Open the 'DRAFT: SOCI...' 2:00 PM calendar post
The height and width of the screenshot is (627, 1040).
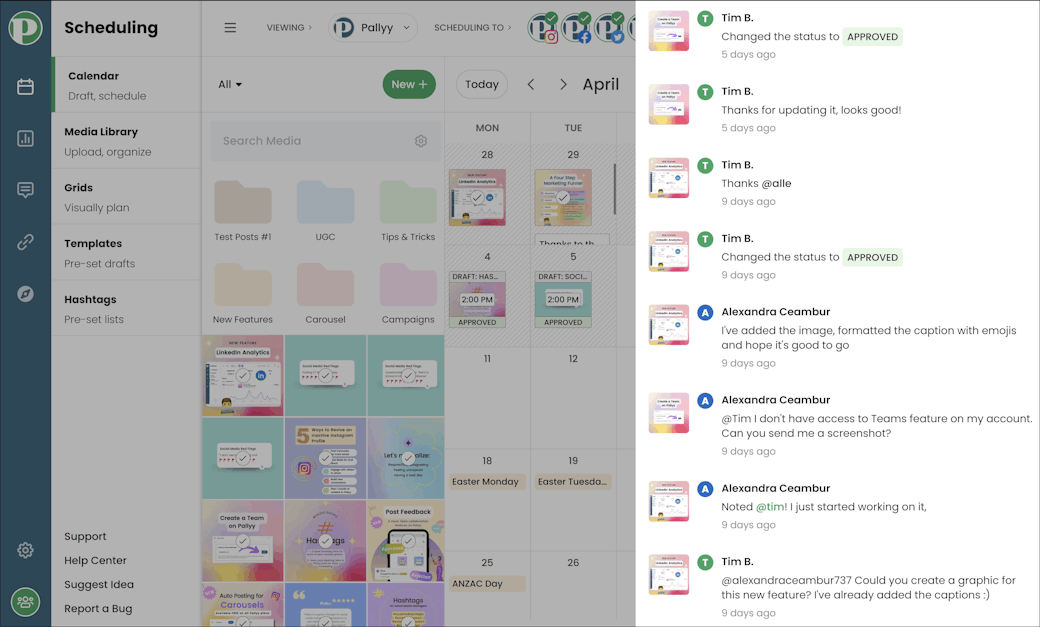(x=563, y=299)
